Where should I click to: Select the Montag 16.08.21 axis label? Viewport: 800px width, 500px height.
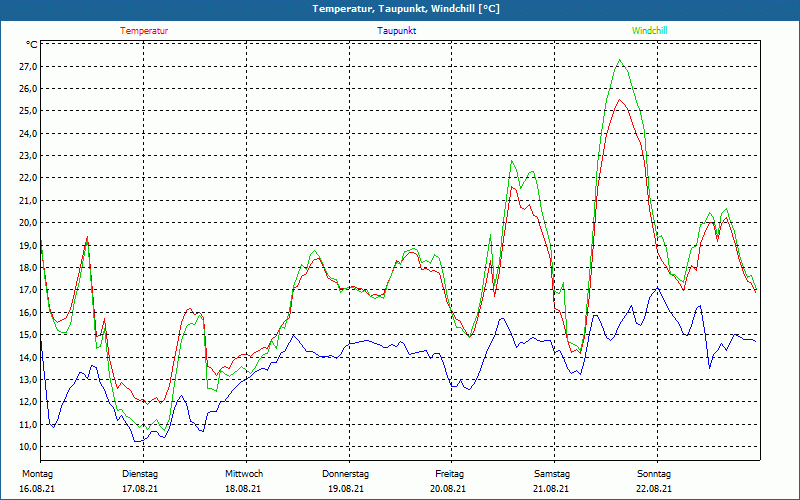pos(37,481)
